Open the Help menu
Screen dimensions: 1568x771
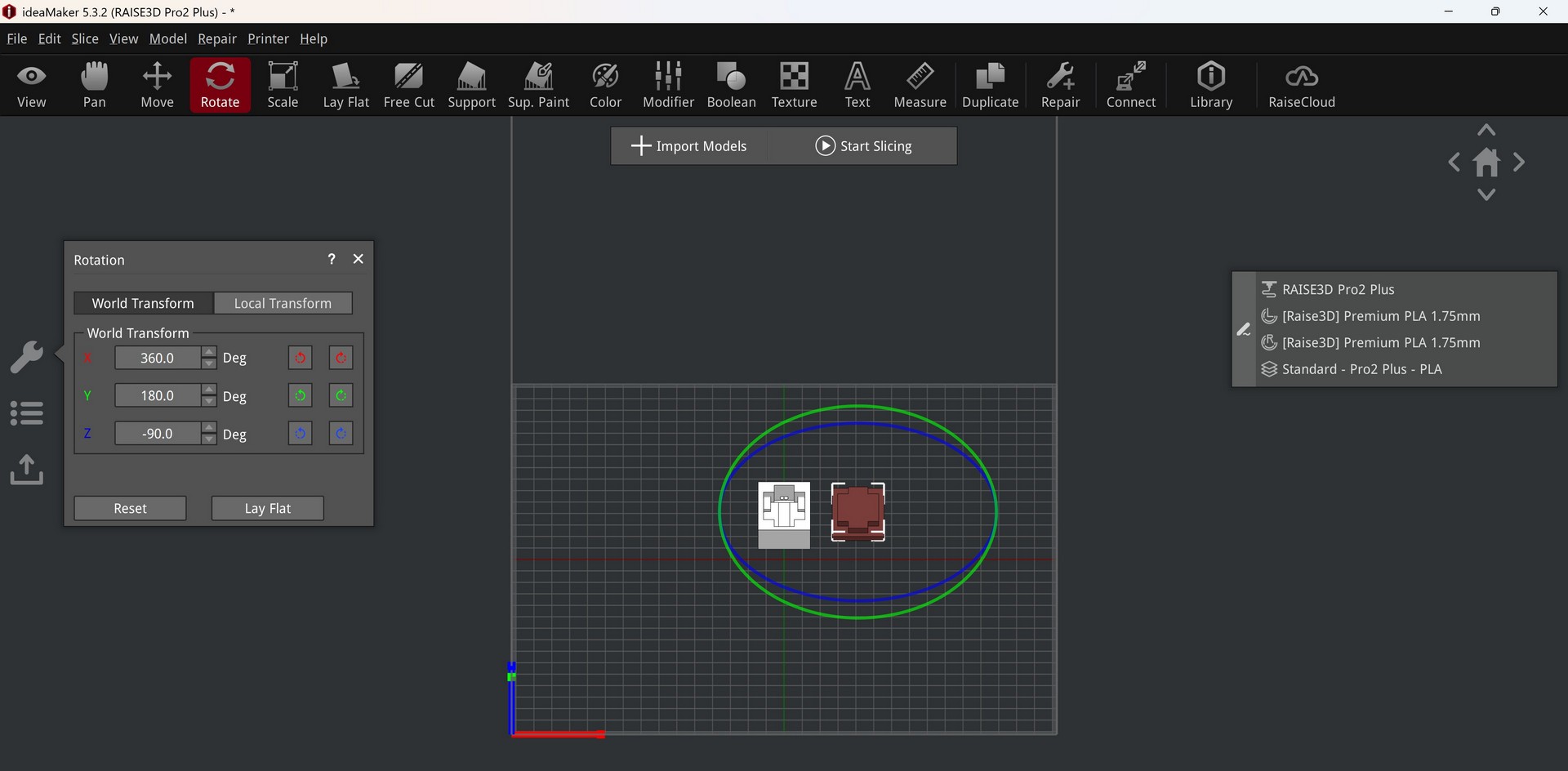click(x=314, y=38)
